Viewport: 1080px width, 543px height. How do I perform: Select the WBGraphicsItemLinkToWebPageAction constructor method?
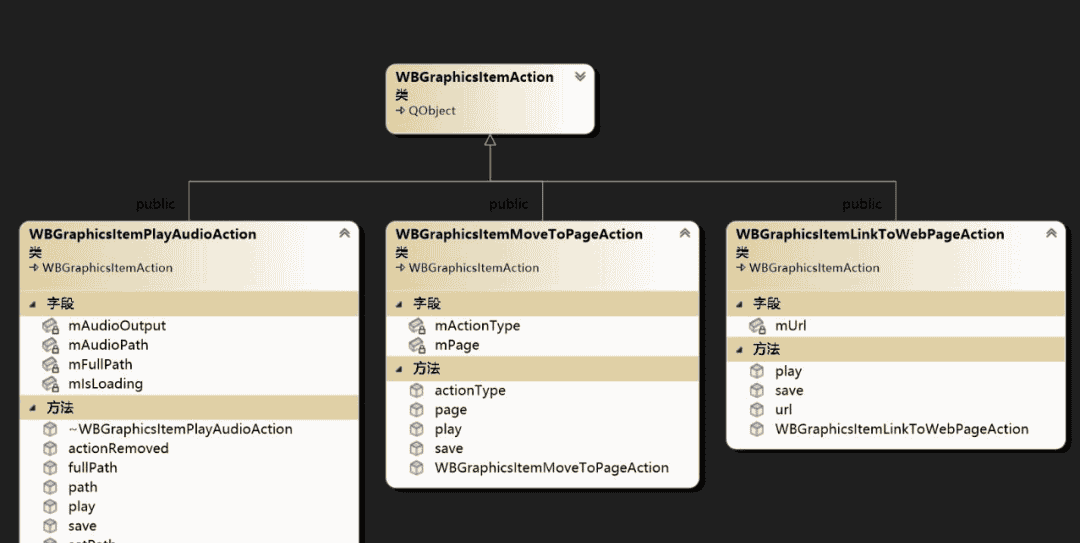(x=901, y=429)
